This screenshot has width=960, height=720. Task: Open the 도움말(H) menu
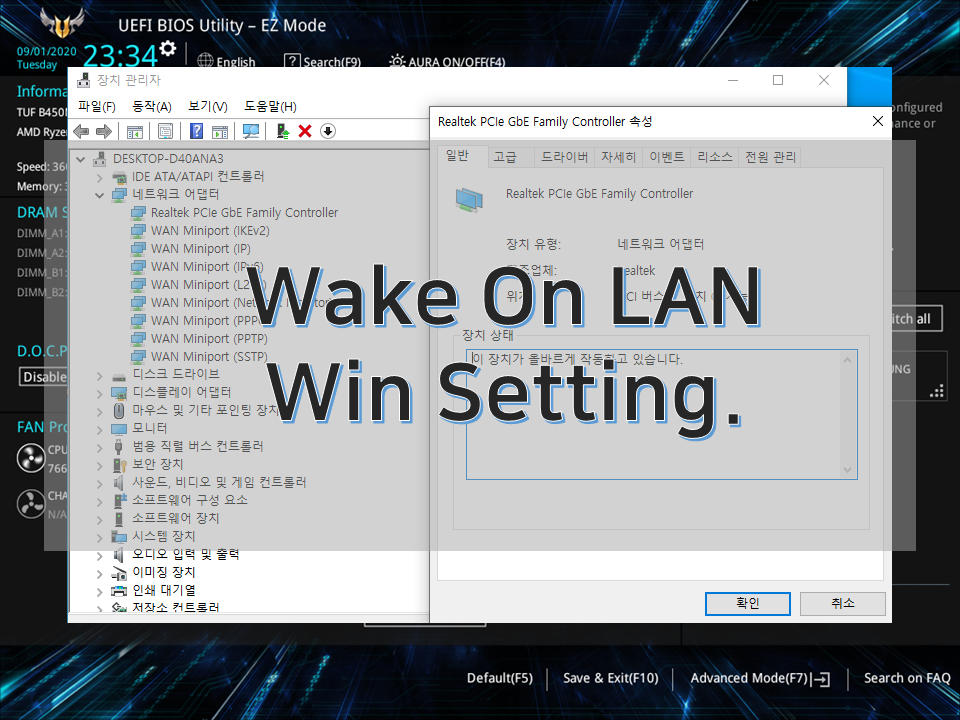(x=271, y=107)
